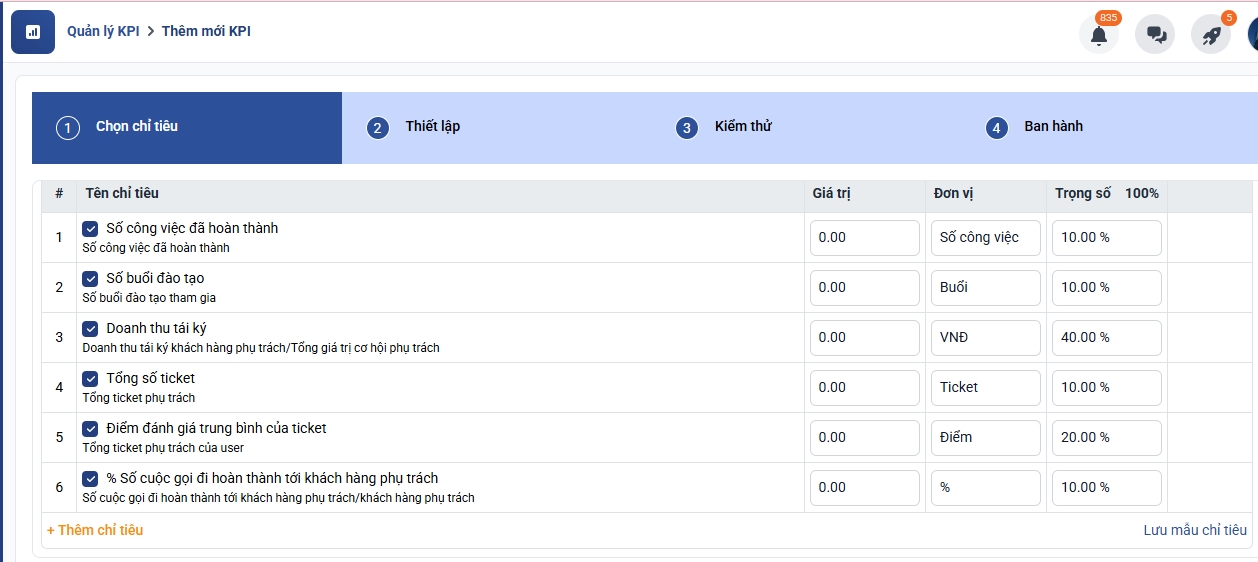
Task: Click the KPI chart logo icon
Action: tap(33, 32)
